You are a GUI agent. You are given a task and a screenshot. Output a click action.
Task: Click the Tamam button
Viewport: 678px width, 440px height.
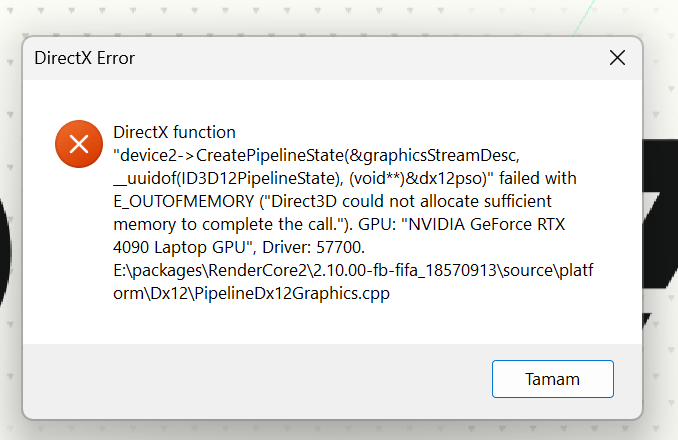[552, 379]
